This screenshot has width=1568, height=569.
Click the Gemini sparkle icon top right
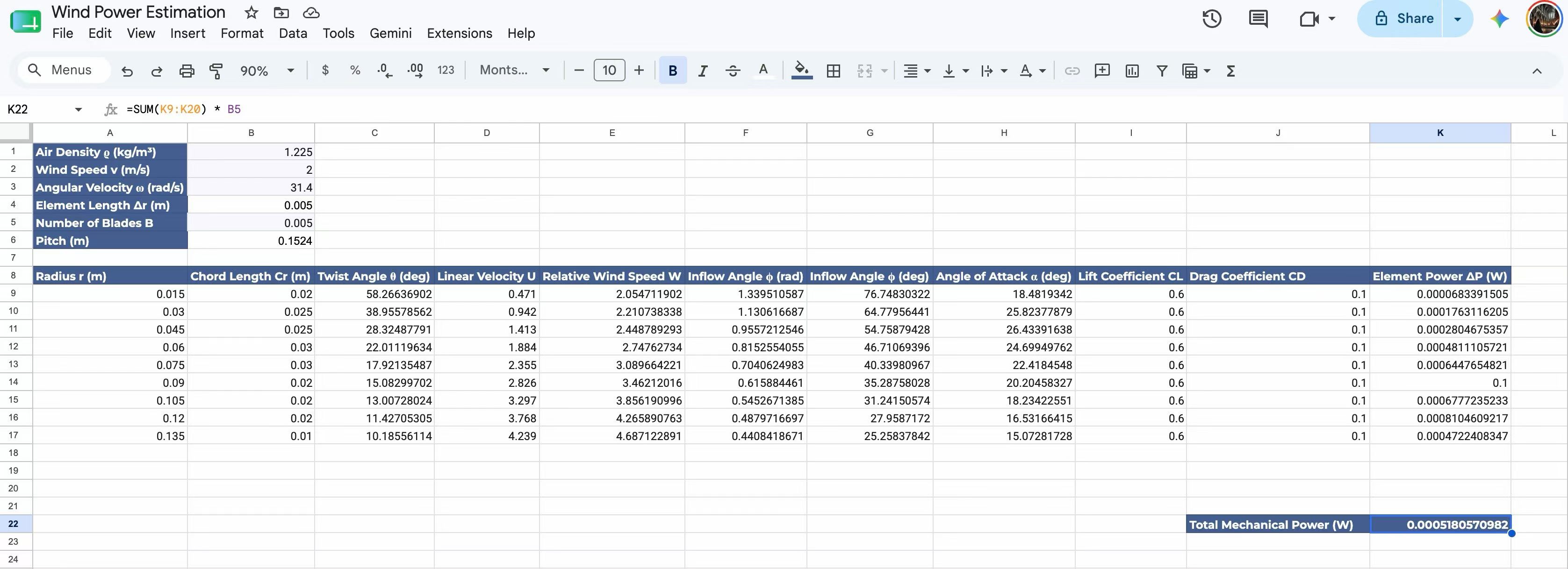(x=1499, y=19)
